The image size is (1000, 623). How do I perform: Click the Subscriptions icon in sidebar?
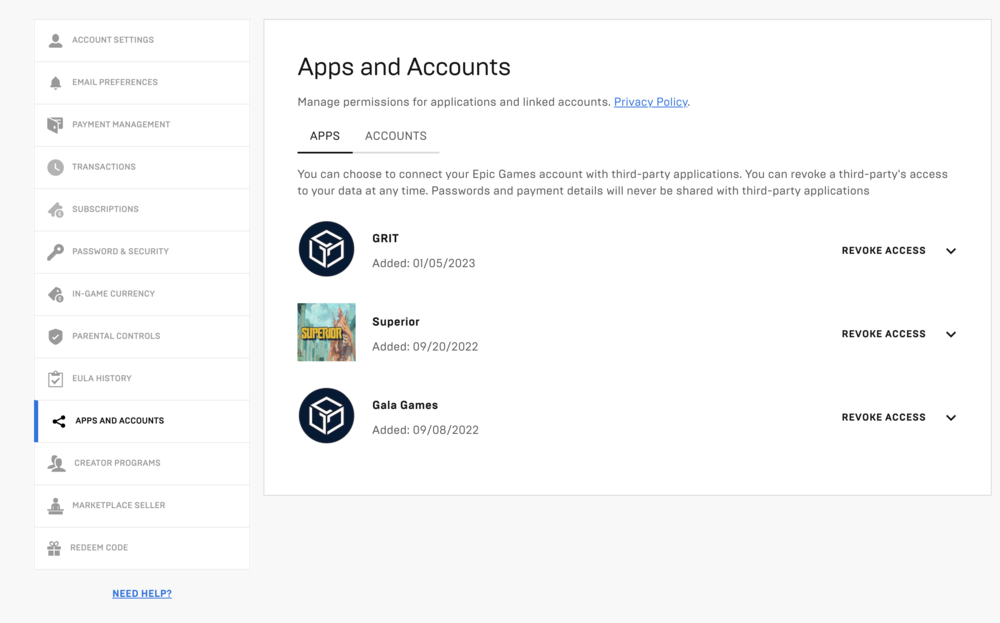pos(55,210)
